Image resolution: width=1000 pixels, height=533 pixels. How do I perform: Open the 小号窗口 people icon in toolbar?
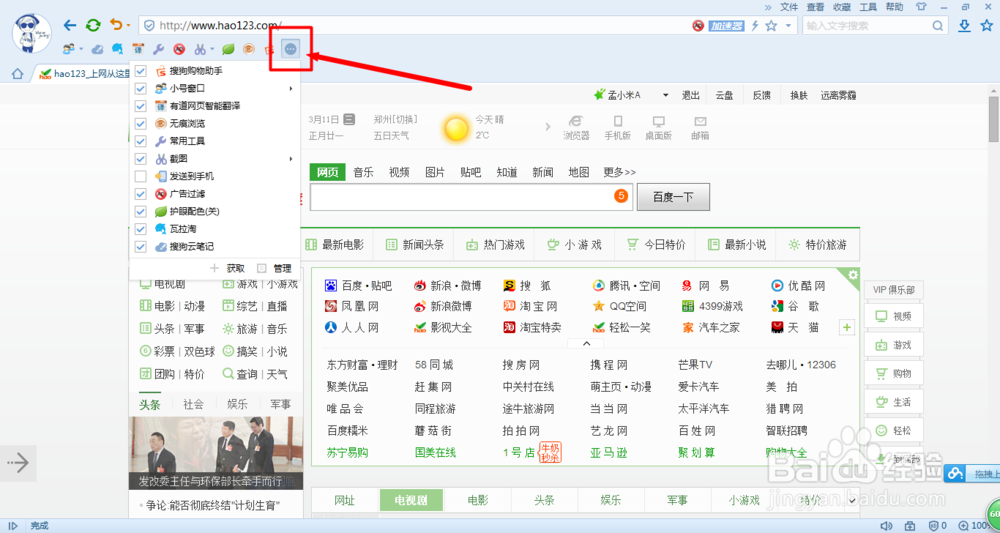[x=68, y=48]
